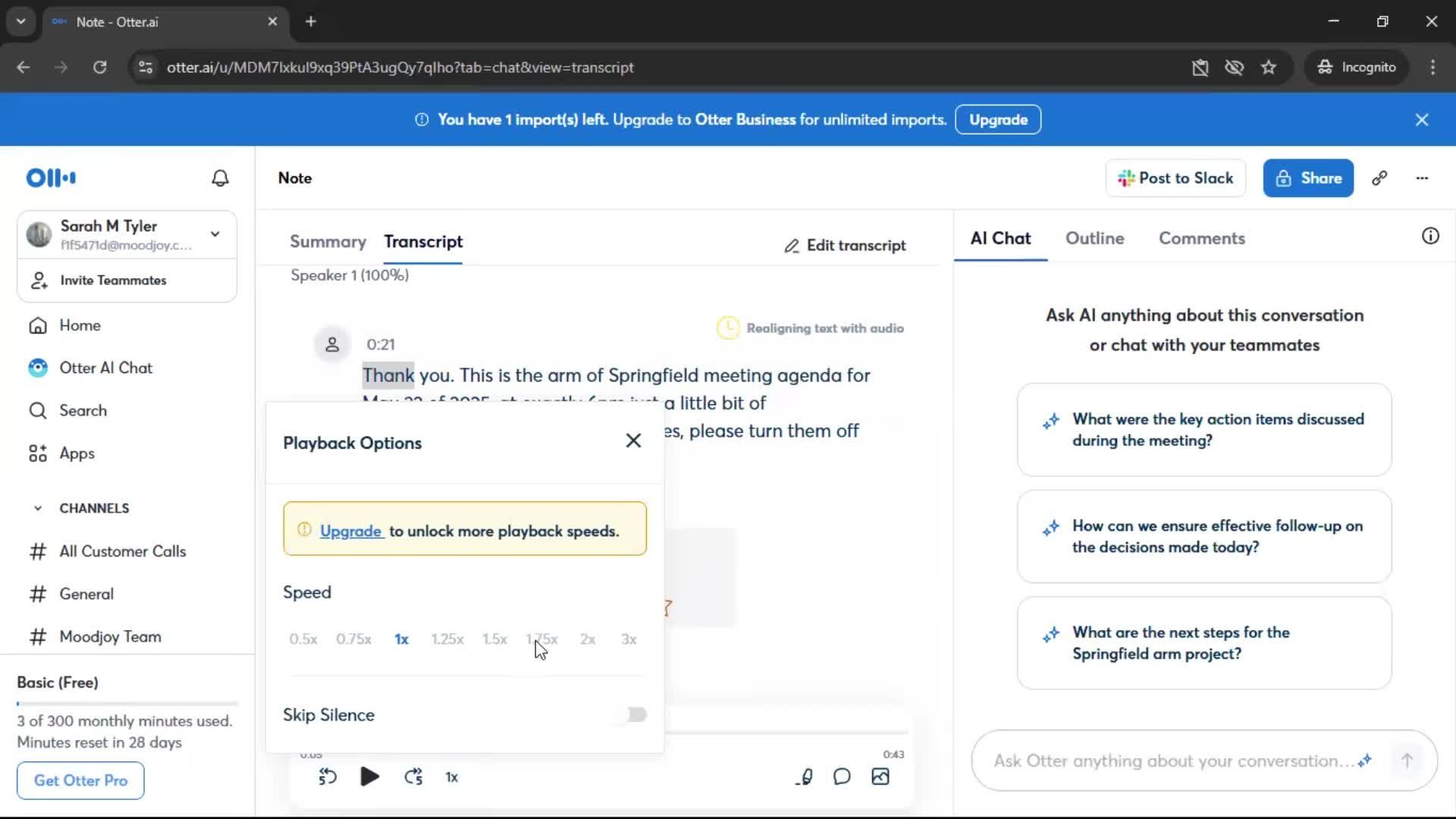This screenshot has width=1456, height=819.
Task: Click Ask Otter chat input field
Action: [x=1172, y=761]
